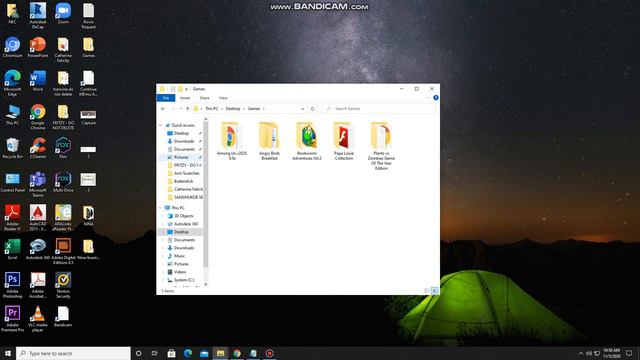Select Pictures under Quick access
This screenshot has height=360, width=640.
(181, 157)
